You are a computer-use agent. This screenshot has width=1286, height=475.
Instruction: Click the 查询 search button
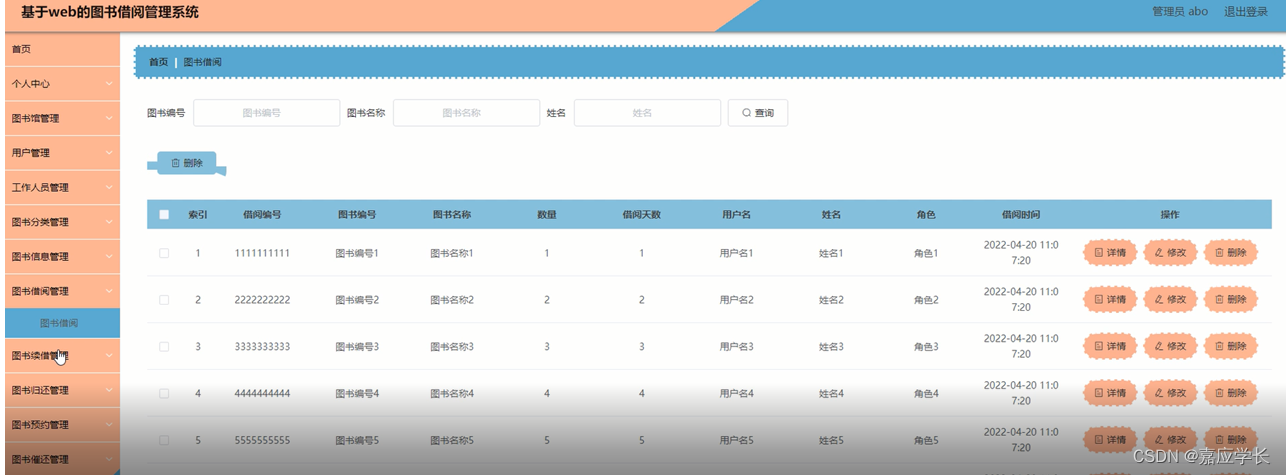coord(757,113)
